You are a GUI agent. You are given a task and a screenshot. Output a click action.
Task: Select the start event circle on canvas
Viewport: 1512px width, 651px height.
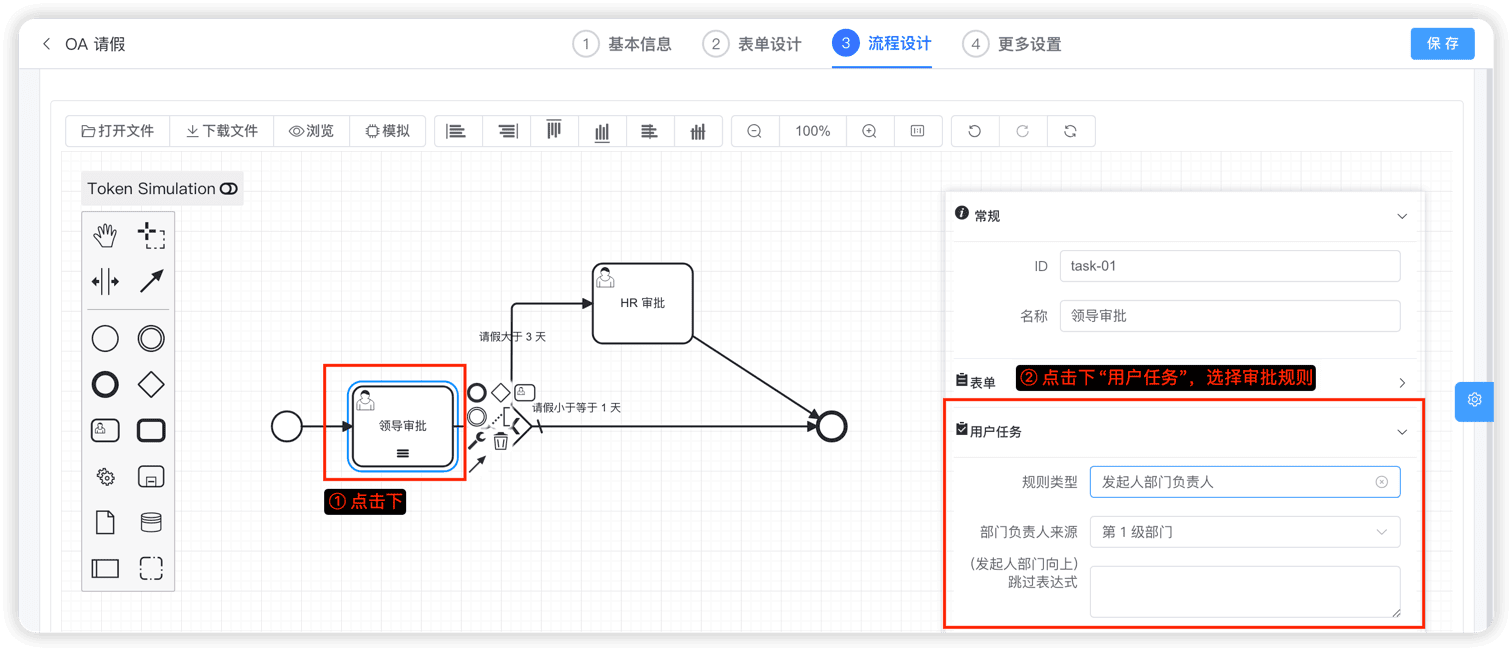pyautogui.click(x=287, y=426)
